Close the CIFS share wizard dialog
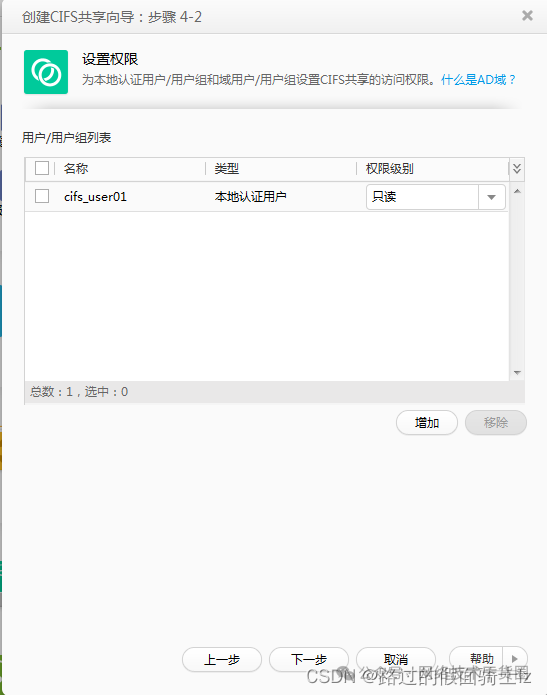This screenshot has height=695, width=547. (527, 16)
